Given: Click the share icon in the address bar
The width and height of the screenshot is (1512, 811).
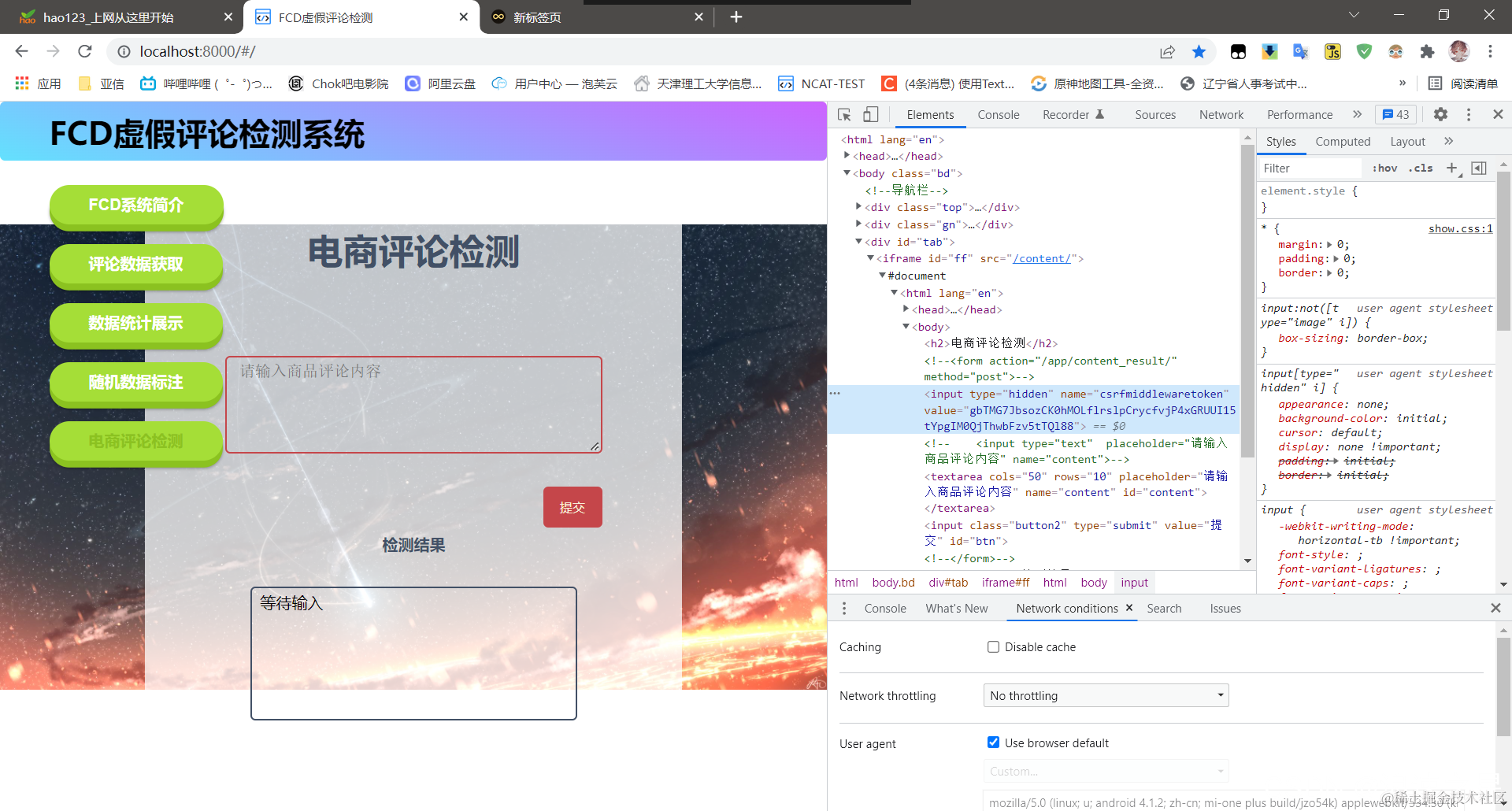Looking at the screenshot, I should 1167,51.
